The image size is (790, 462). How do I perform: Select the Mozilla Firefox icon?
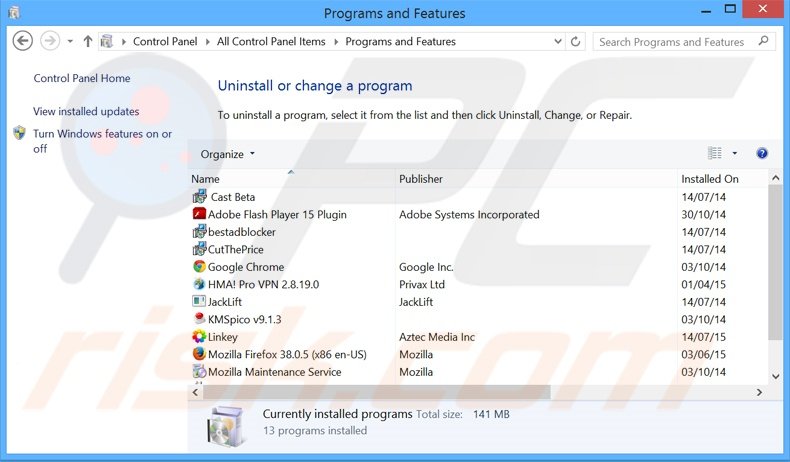[200, 354]
